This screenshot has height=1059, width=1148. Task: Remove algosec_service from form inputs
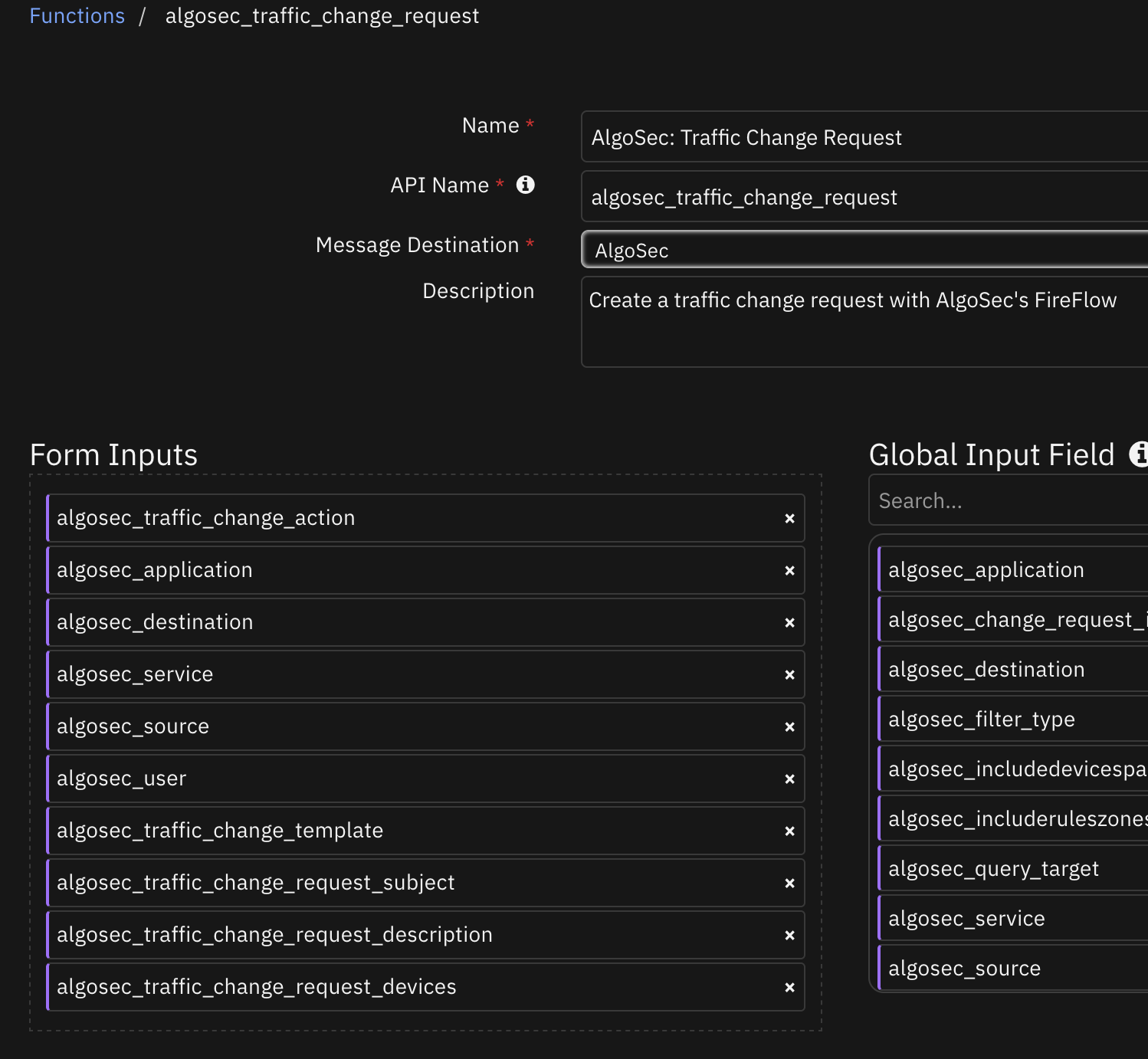point(789,675)
